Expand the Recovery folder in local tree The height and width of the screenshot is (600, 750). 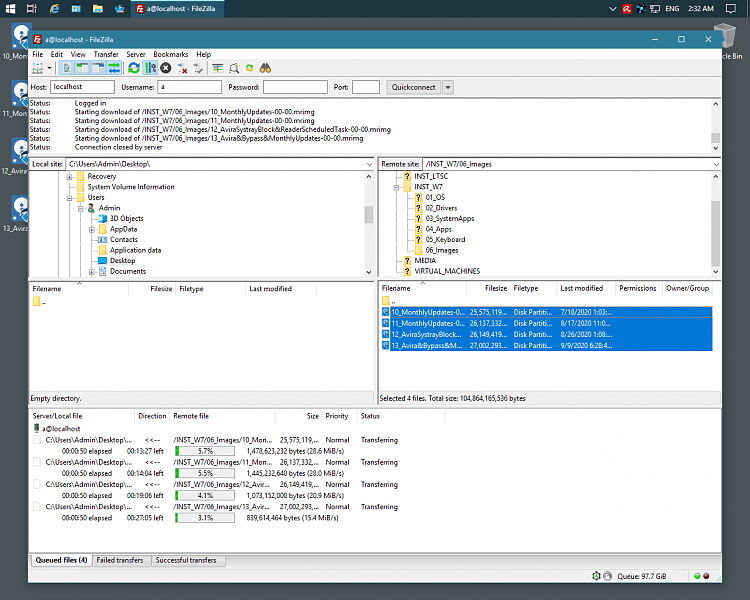tap(69, 177)
